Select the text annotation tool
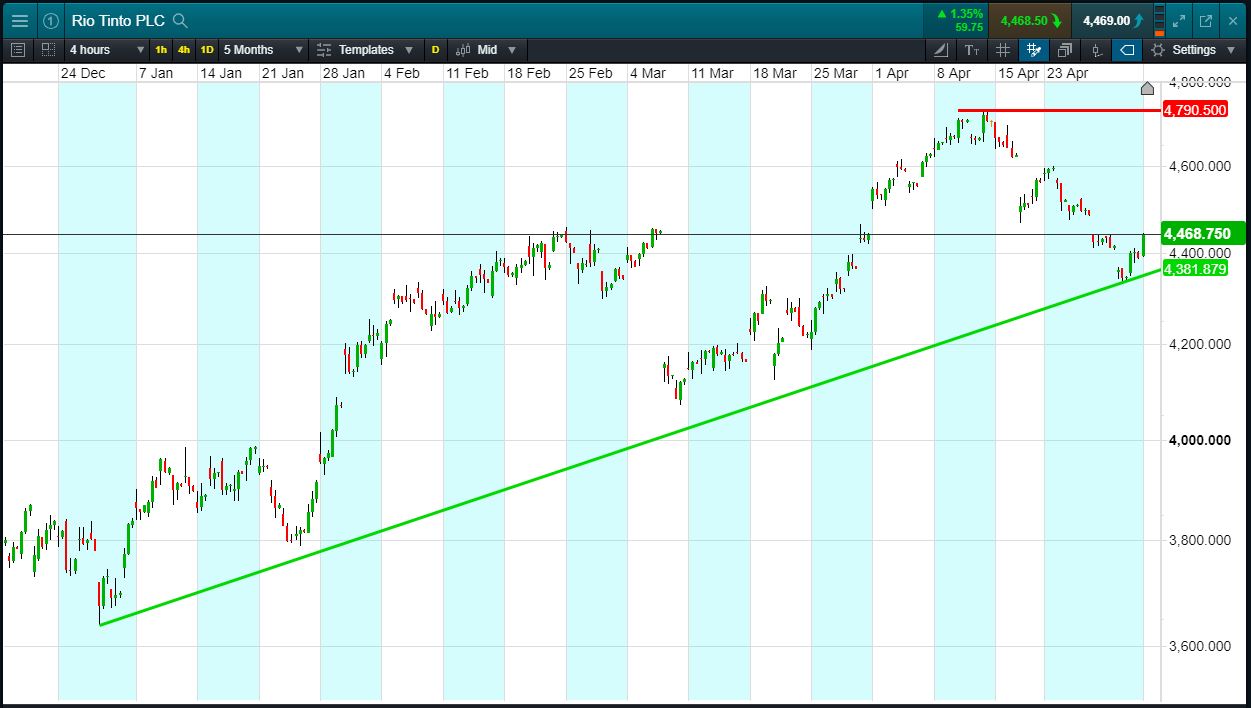The height and width of the screenshot is (708, 1251). (972, 50)
